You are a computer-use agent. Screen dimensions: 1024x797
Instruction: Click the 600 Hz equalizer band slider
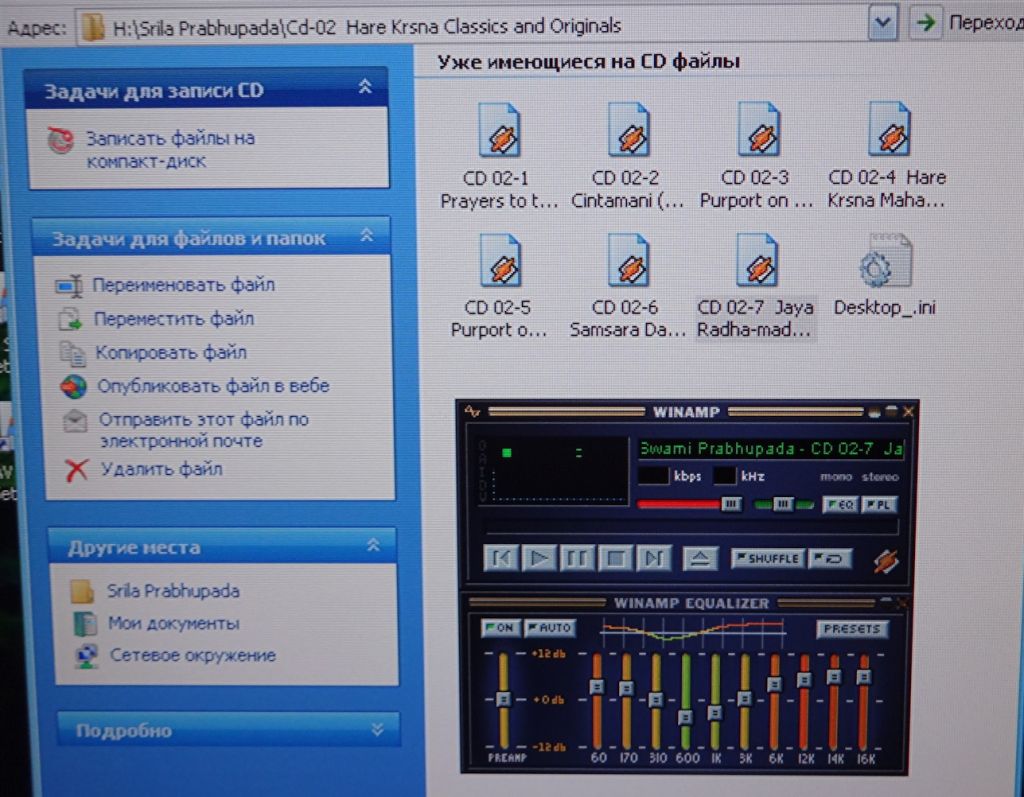pos(685,701)
